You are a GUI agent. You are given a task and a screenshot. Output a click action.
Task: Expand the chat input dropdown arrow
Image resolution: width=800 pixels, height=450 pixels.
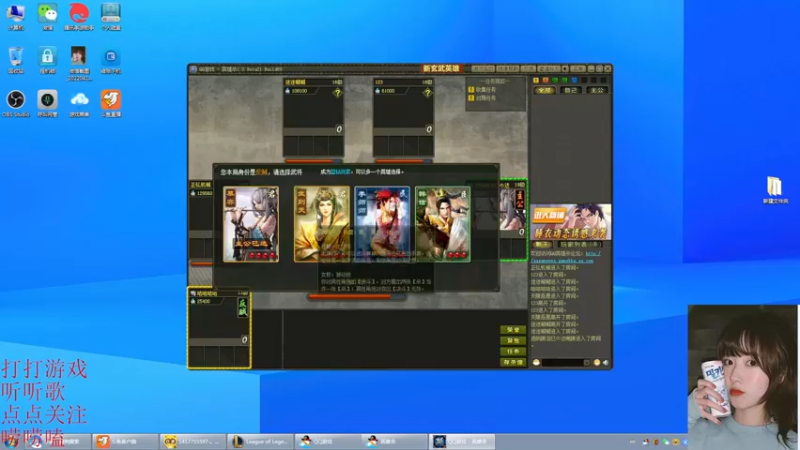coord(587,362)
